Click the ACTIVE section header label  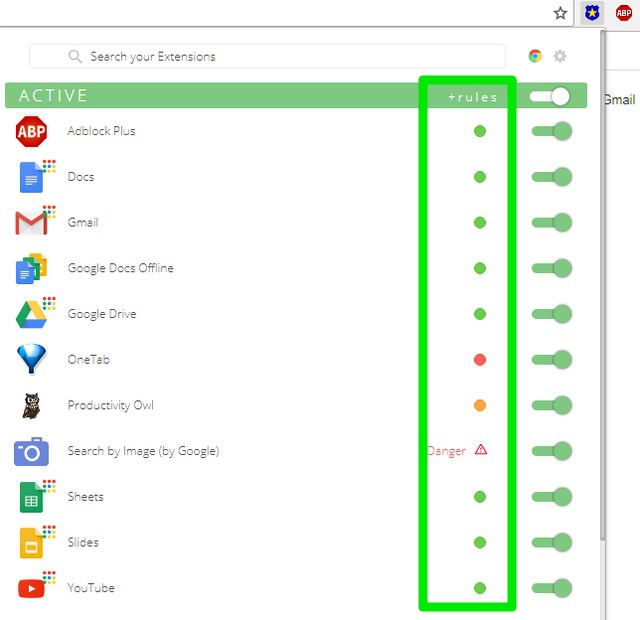coord(53,96)
